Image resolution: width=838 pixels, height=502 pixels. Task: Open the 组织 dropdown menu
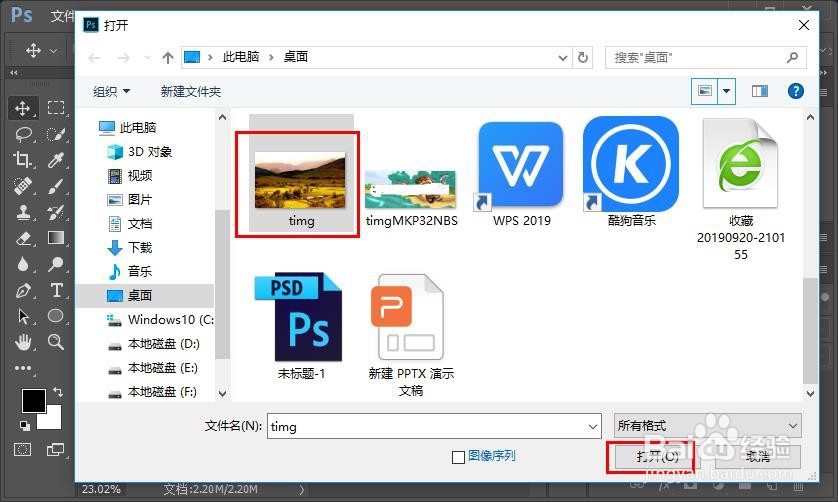[x=111, y=91]
